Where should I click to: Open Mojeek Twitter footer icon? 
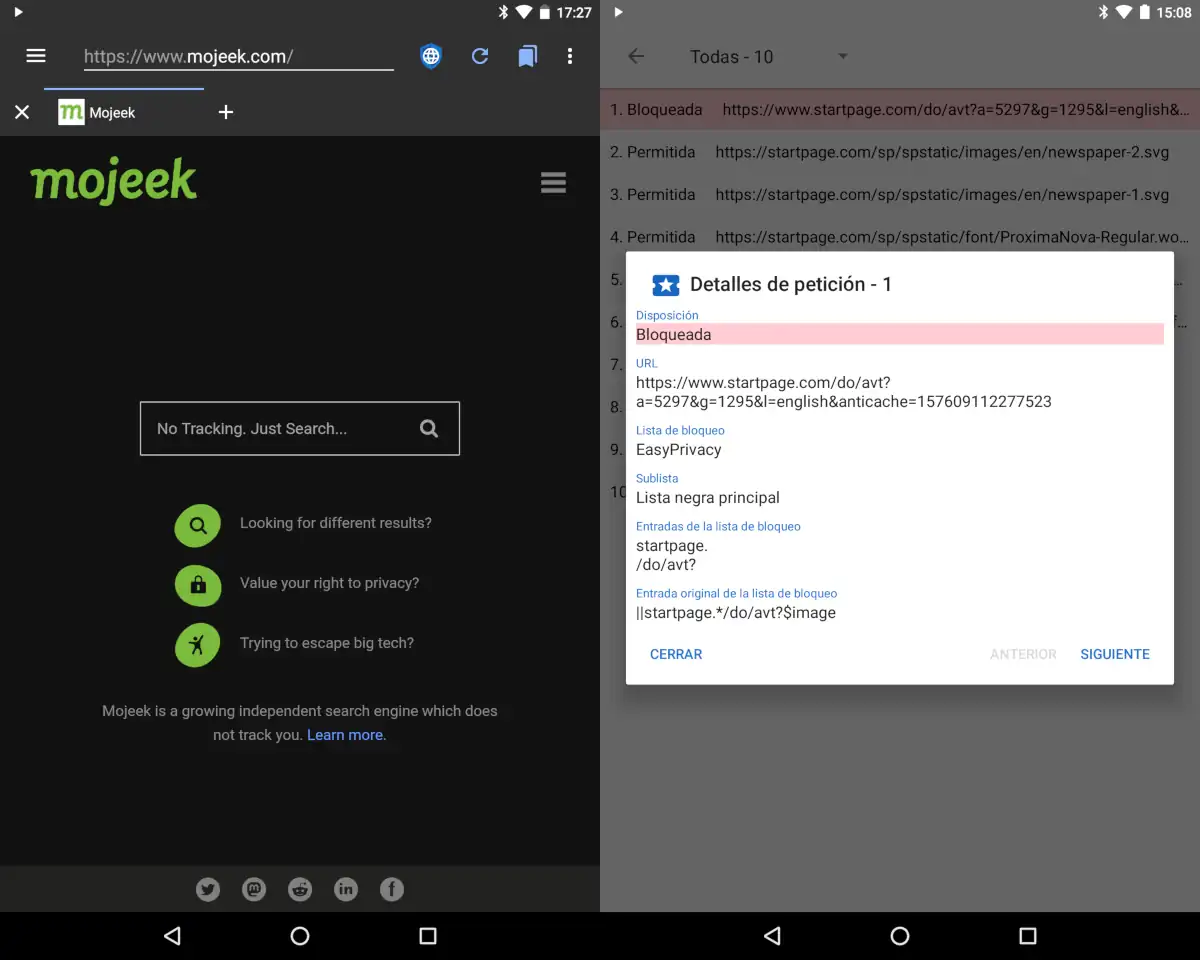tap(208, 889)
